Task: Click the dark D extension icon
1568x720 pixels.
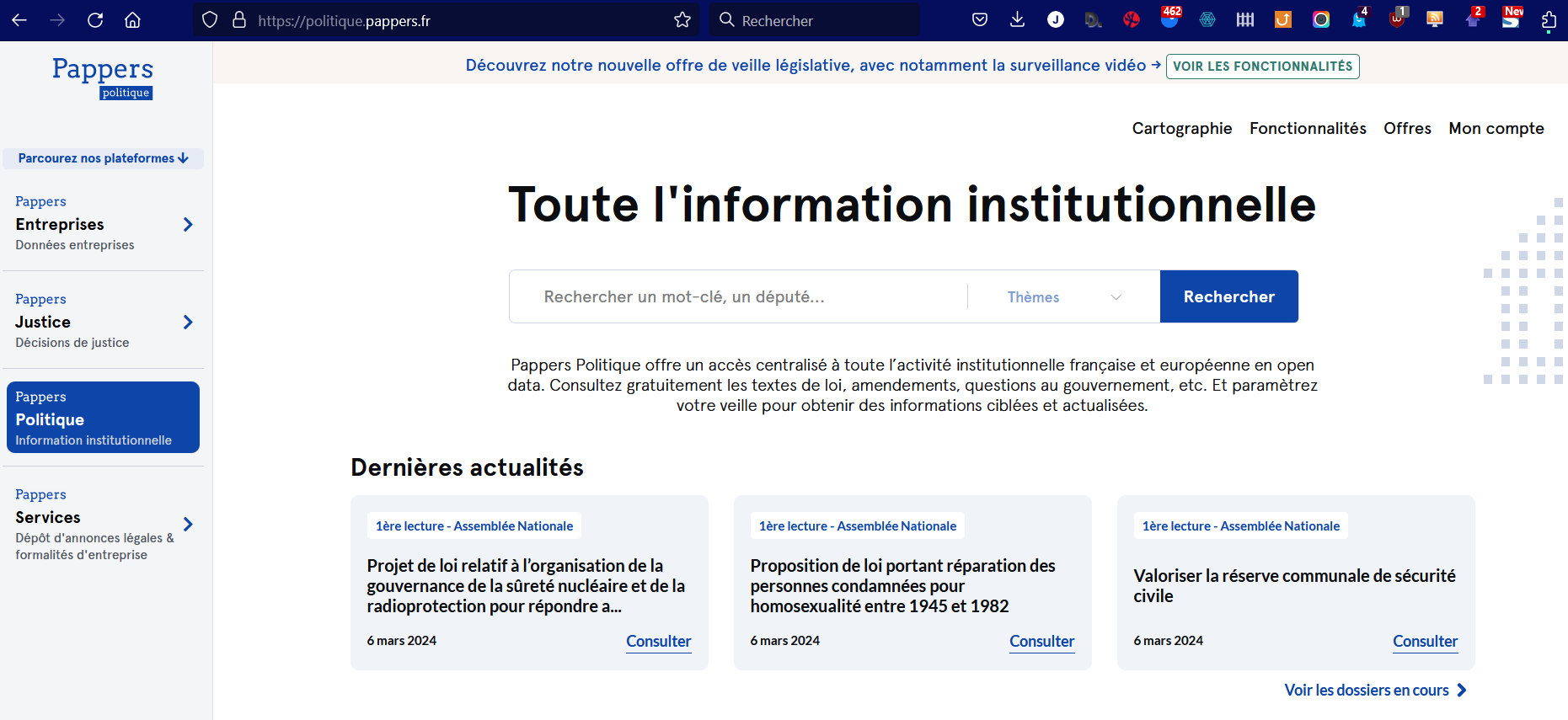Action: [x=1094, y=20]
